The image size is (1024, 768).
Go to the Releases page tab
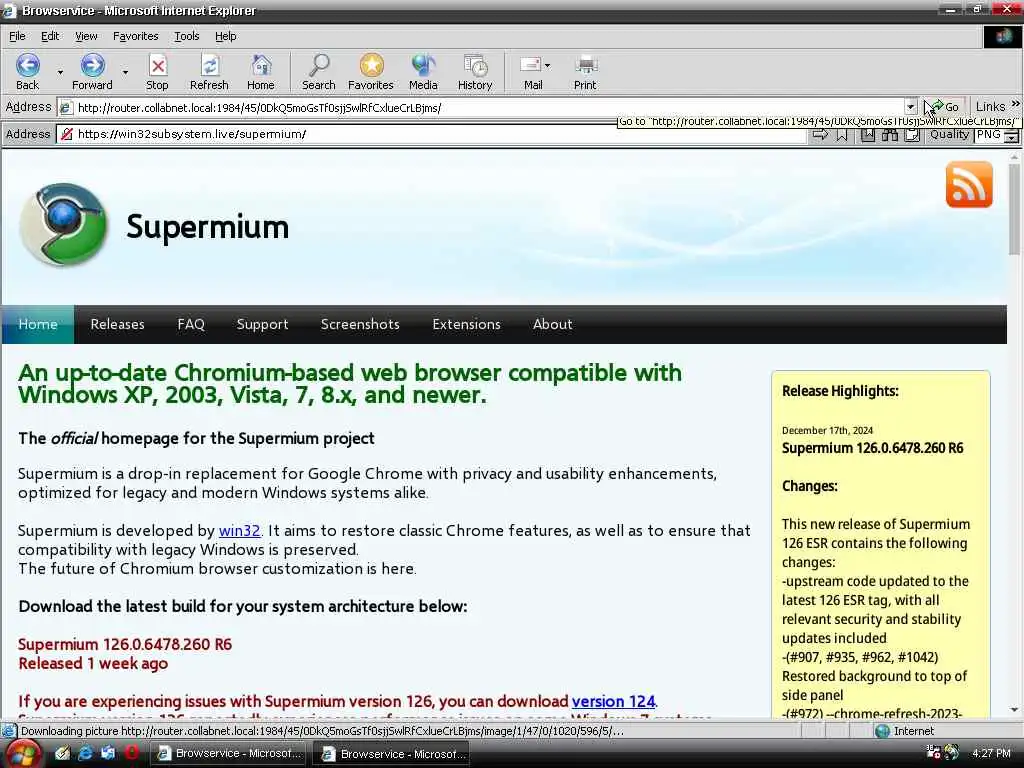(118, 324)
